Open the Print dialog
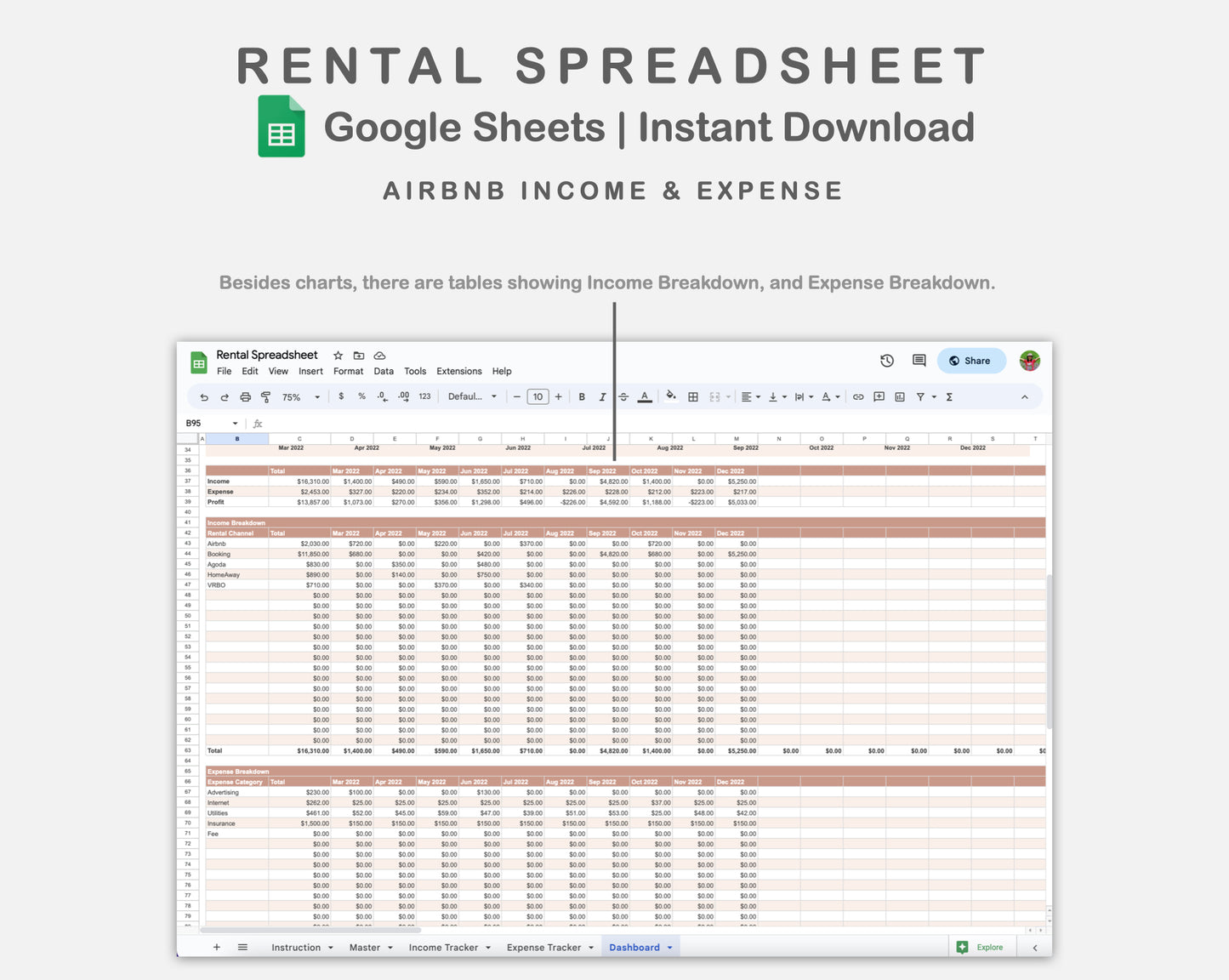This screenshot has width=1229, height=980. pyautogui.click(x=245, y=396)
